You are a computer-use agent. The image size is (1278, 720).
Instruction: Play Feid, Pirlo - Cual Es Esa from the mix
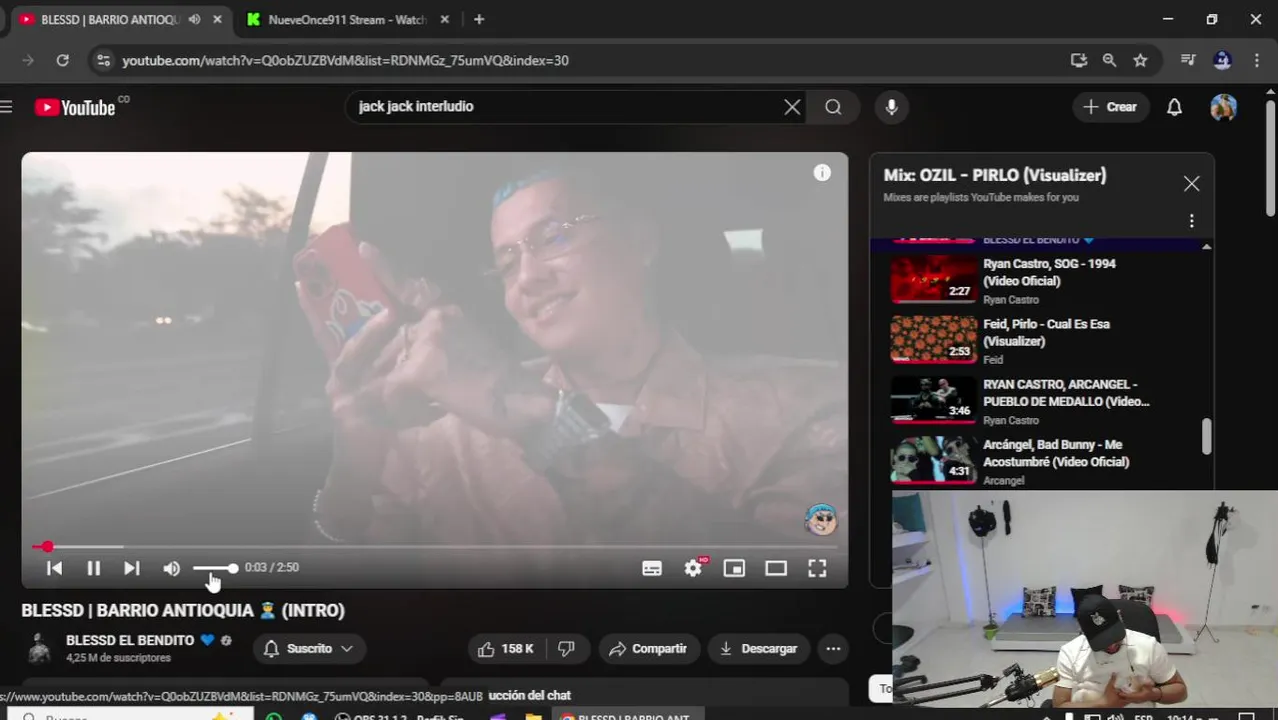tap(1040, 340)
